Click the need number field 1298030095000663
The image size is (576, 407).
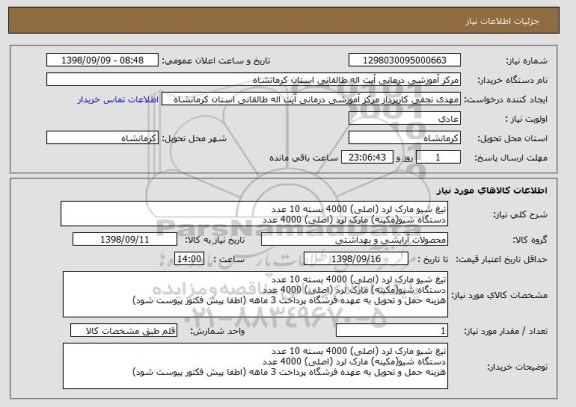[x=404, y=60]
